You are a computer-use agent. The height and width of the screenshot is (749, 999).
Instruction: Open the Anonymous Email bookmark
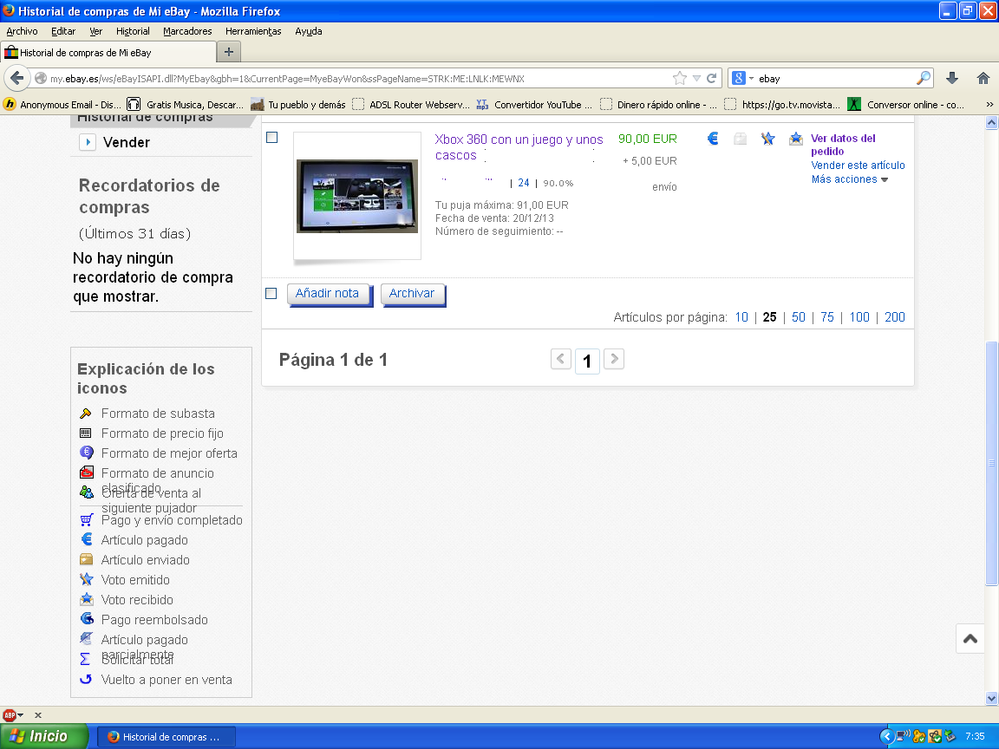pyautogui.click(x=62, y=104)
